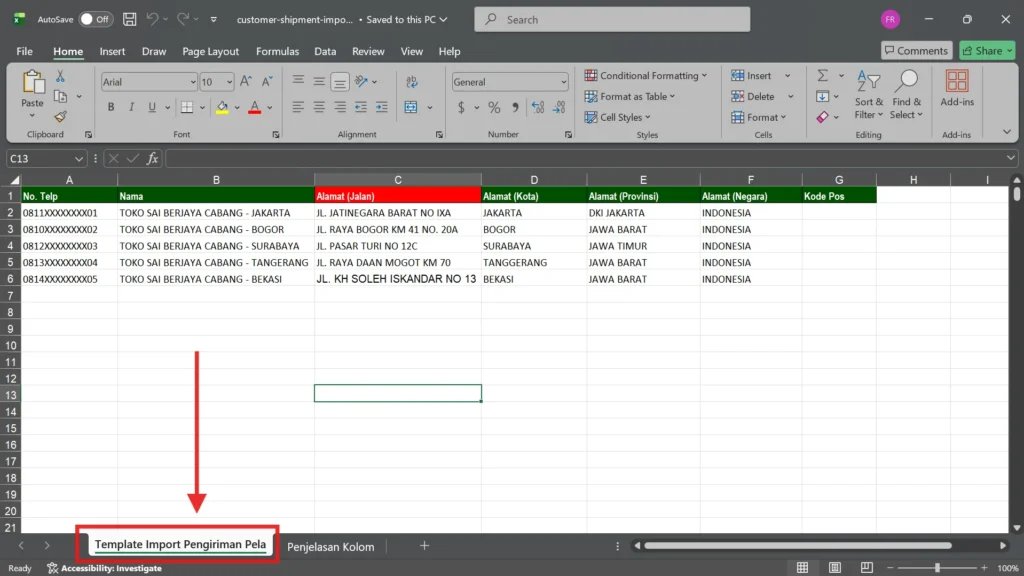Viewport: 1024px width, 576px height.
Task: Open Add-ins from the ribbon
Action: point(957,88)
